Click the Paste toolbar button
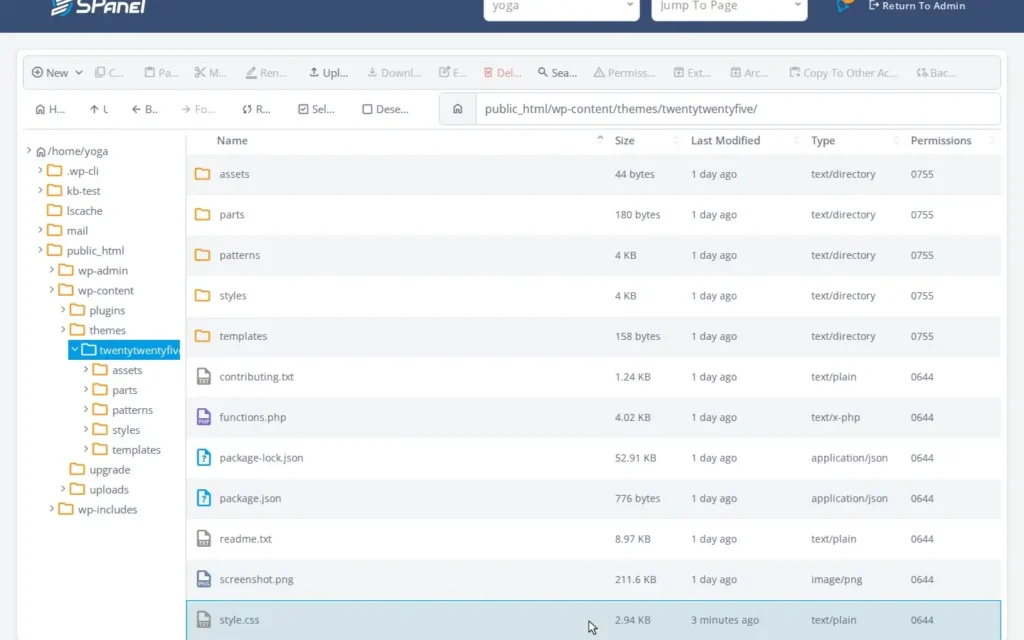Viewport: 1024px width, 640px height. click(x=161, y=72)
